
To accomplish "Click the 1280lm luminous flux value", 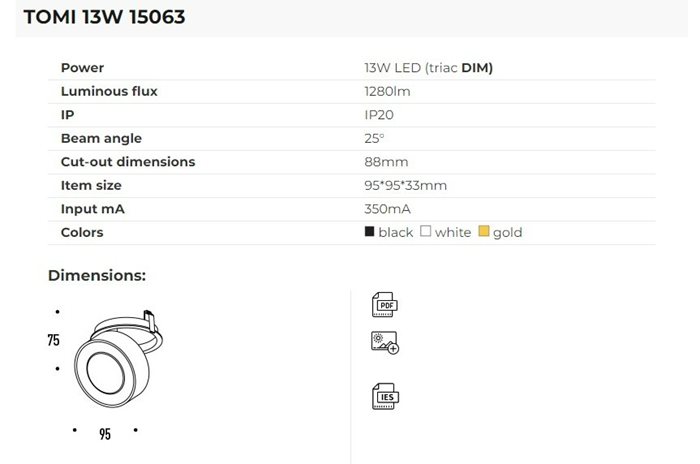I will (388, 91).
